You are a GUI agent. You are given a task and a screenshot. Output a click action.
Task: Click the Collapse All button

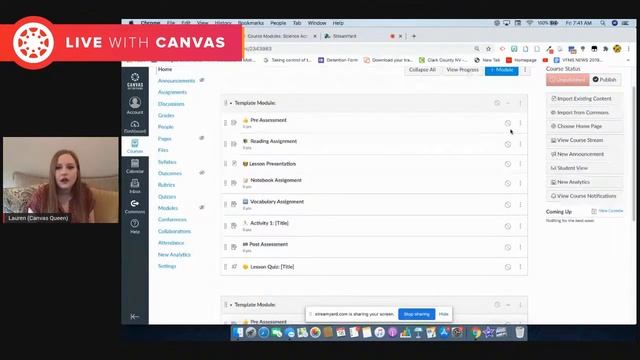[x=422, y=70]
